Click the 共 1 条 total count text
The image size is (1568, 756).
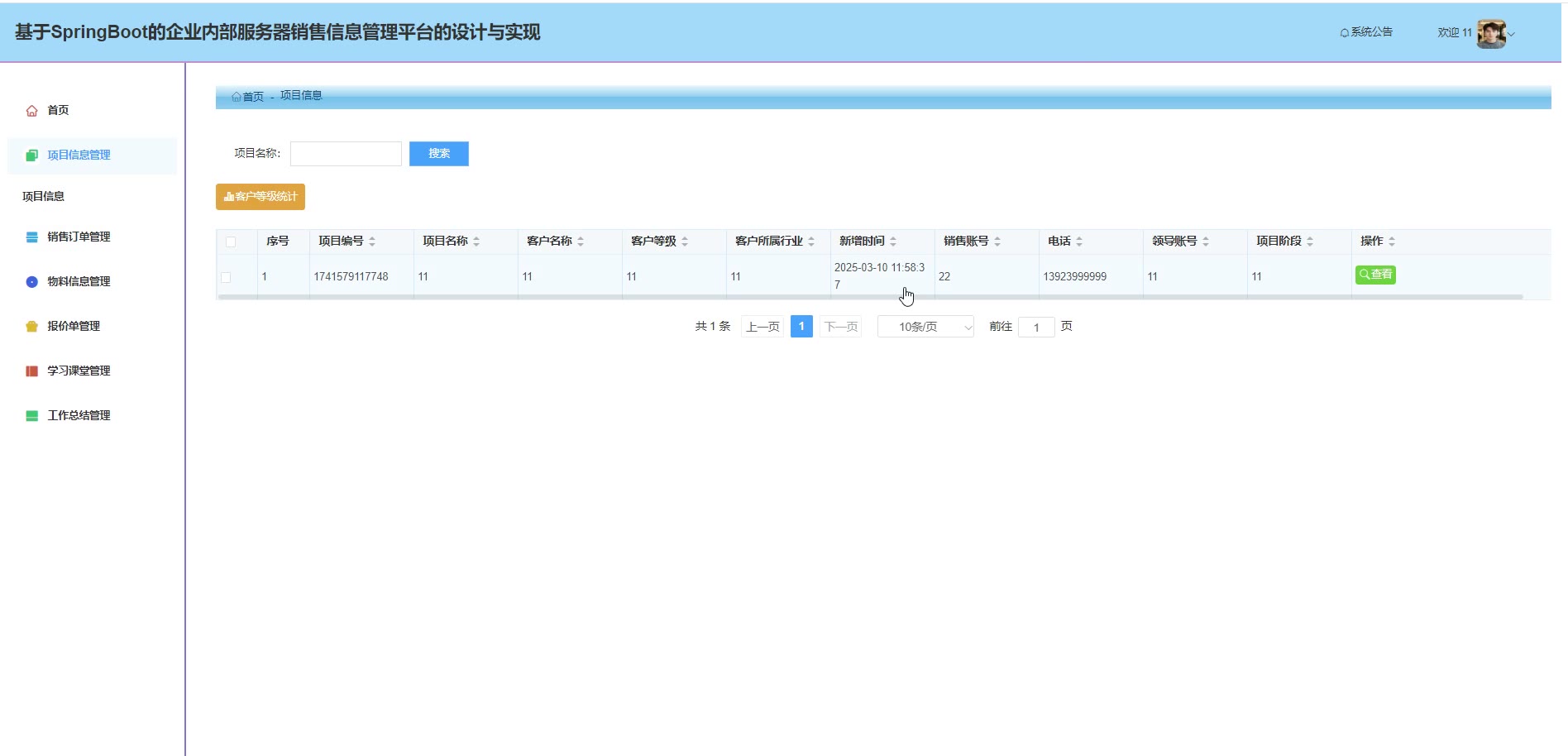click(x=713, y=327)
